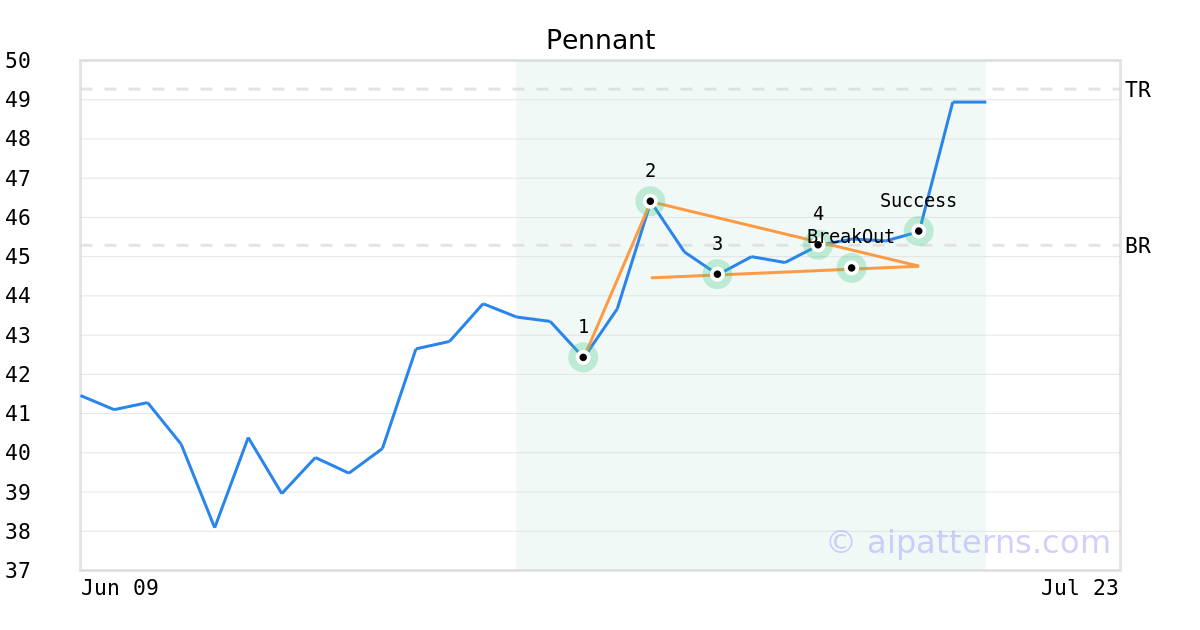Open the aipatterns.com watermark link
1200x630 pixels.
point(968,542)
